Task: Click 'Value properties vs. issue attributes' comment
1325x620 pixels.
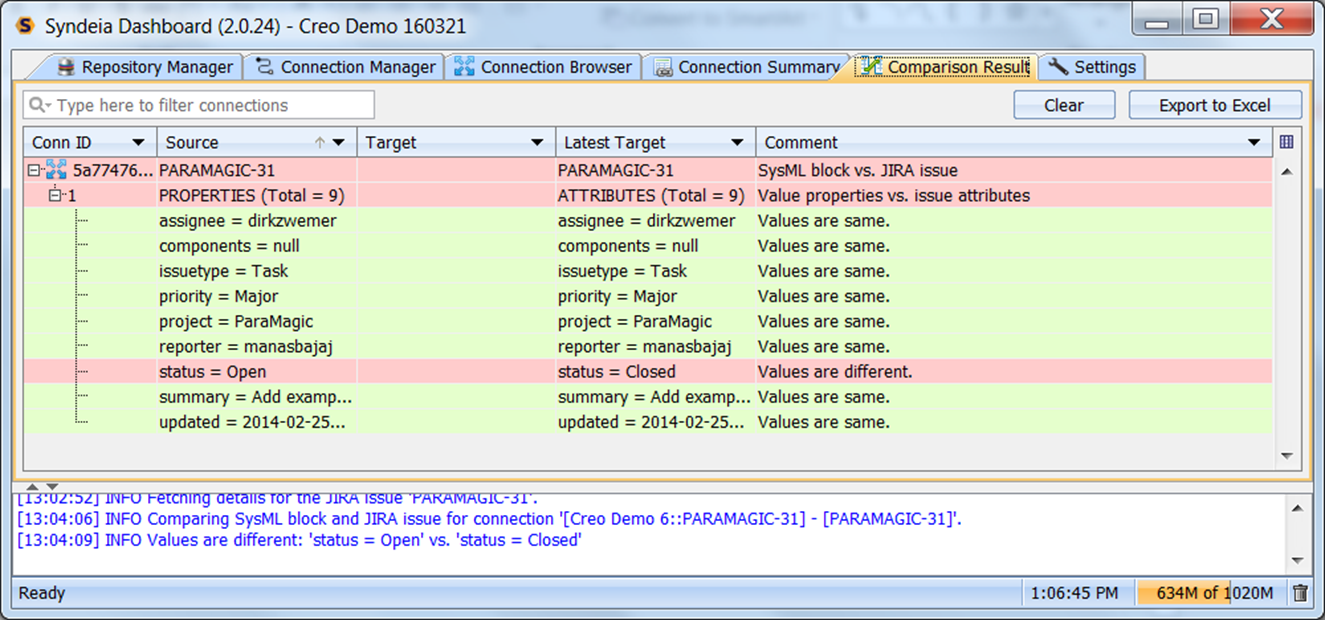Action: (x=894, y=196)
